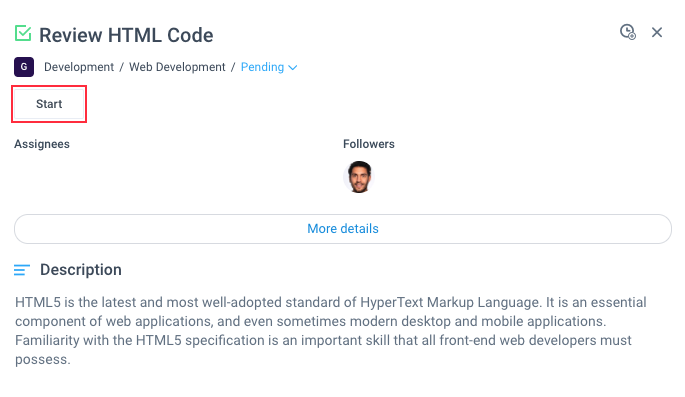Click chevron arrow beside Pending

click(x=293, y=68)
